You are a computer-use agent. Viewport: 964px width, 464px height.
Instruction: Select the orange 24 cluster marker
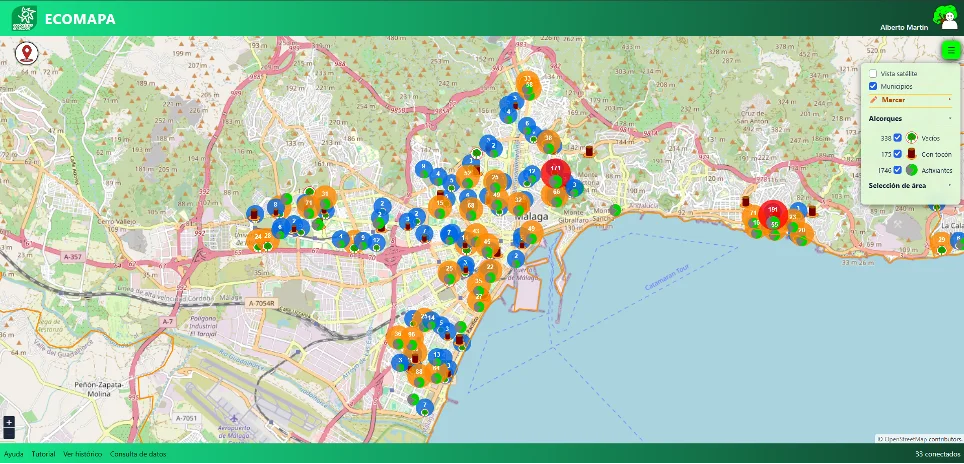258,238
